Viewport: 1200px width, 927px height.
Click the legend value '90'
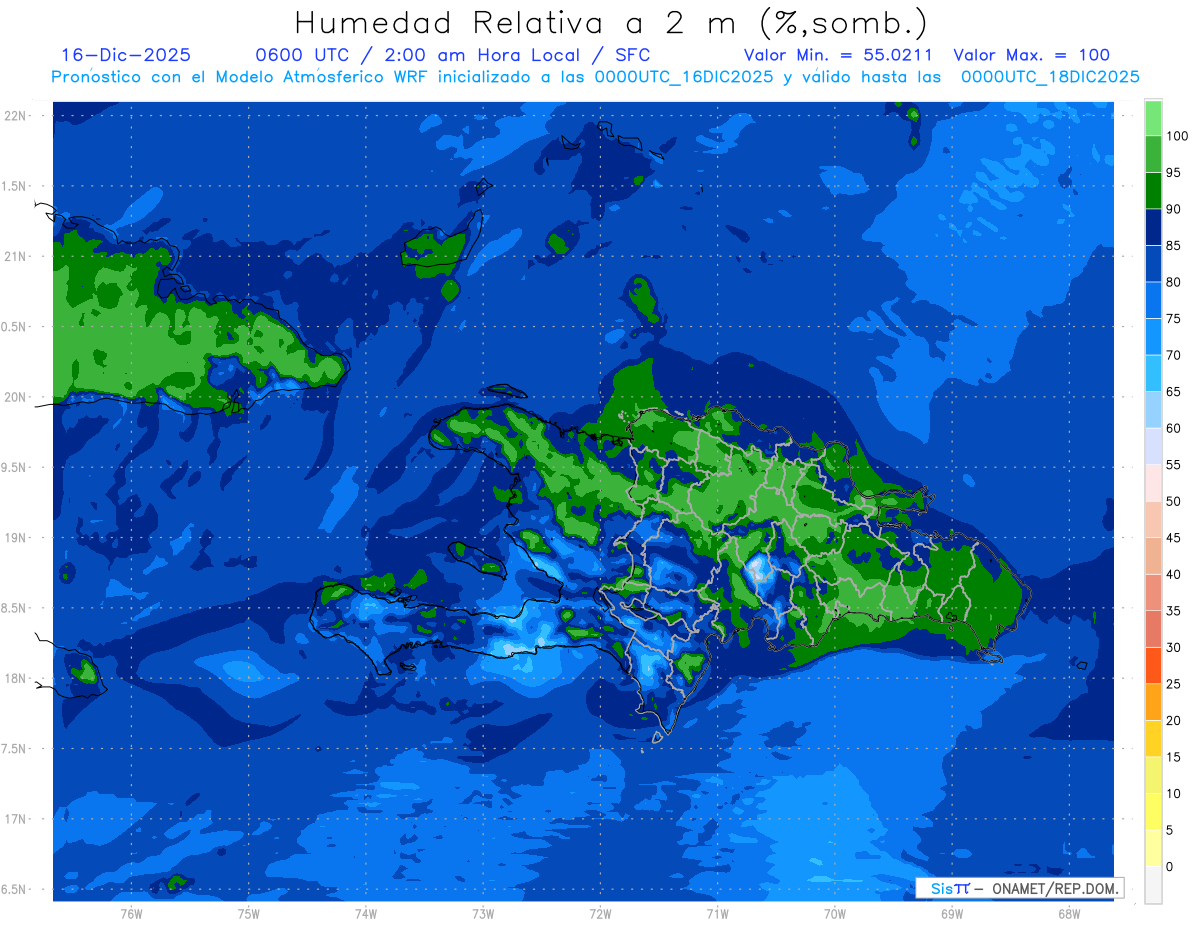pos(1173,209)
